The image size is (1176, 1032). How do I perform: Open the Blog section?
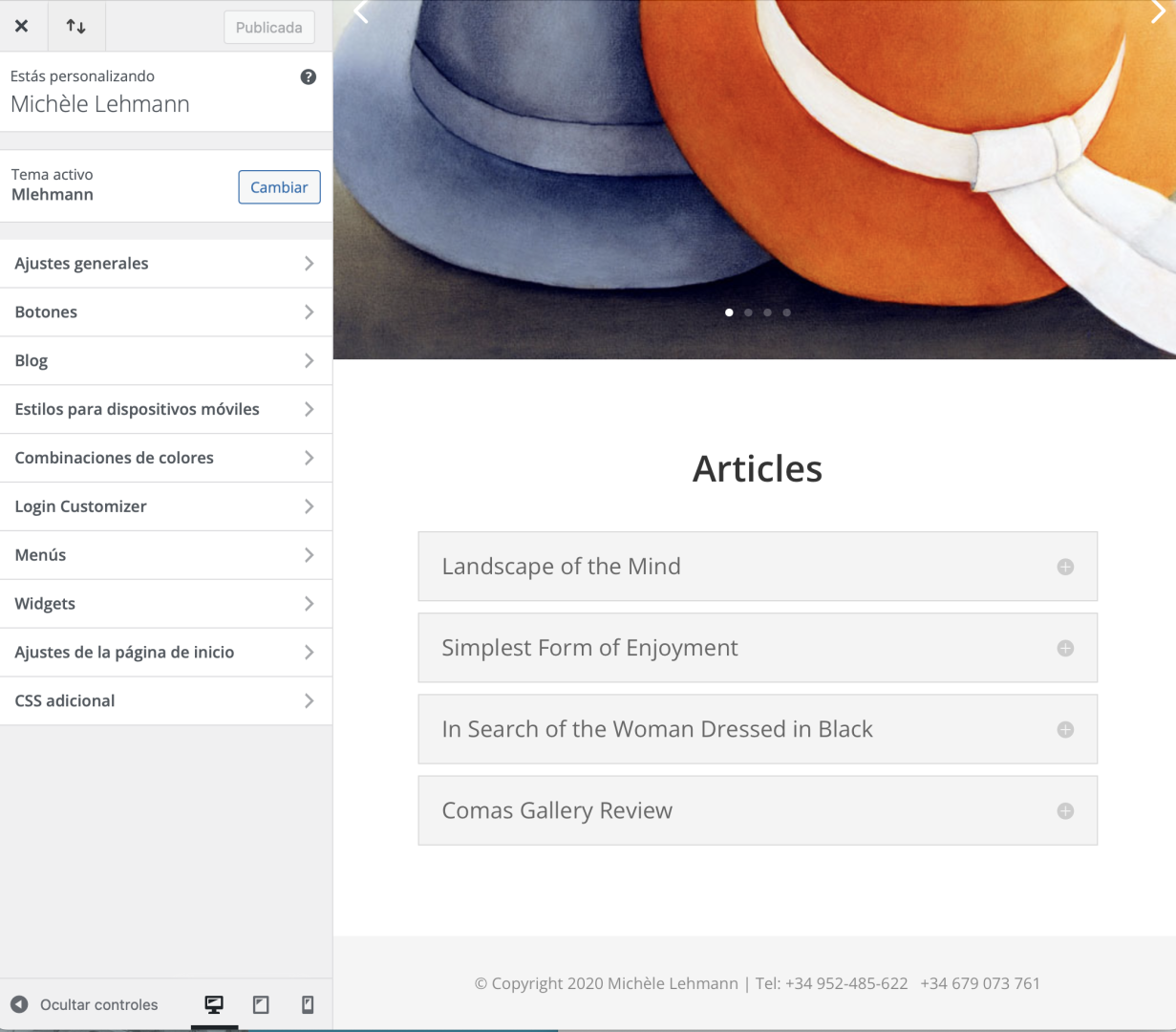(x=166, y=361)
